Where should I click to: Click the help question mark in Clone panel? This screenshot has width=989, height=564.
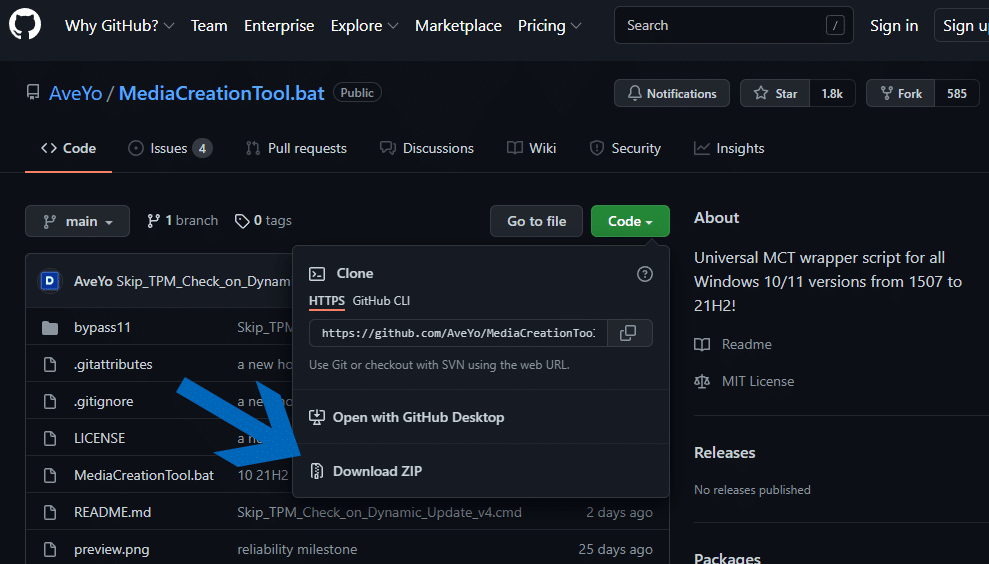[x=645, y=274]
